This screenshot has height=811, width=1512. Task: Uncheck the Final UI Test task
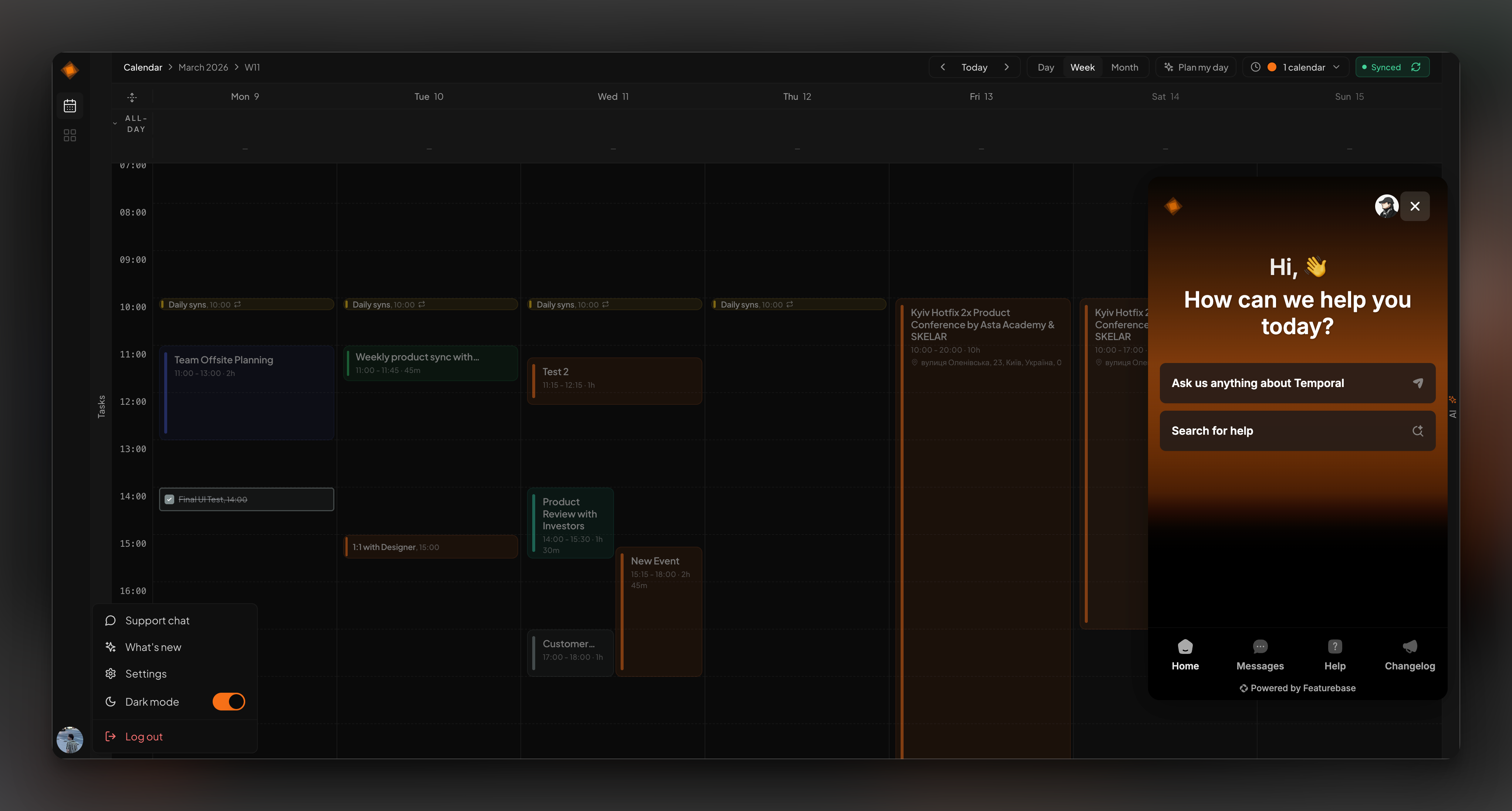[170, 500]
